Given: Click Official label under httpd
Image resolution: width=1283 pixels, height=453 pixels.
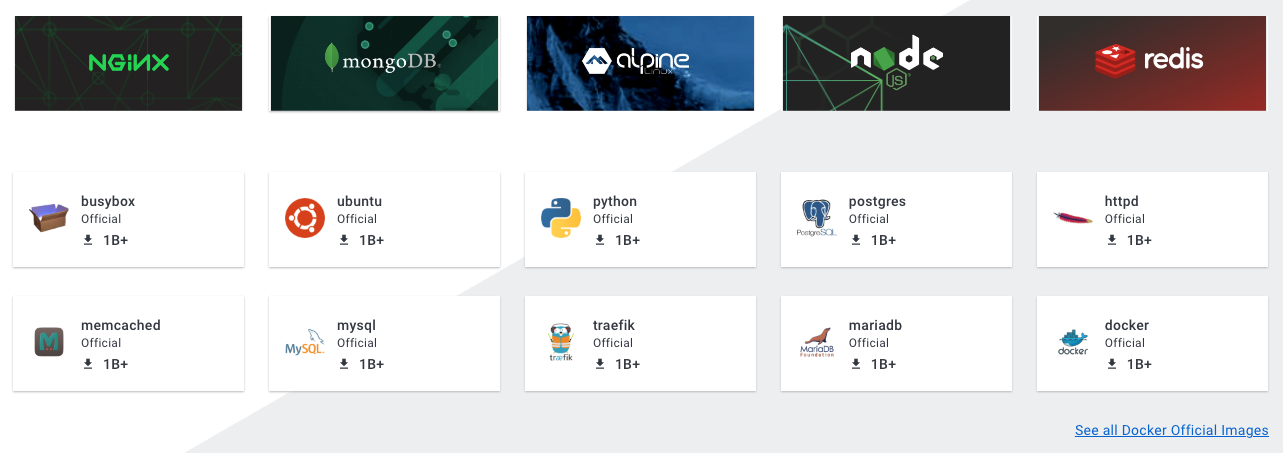Looking at the screenshot, I should [x=1125, y=219].
